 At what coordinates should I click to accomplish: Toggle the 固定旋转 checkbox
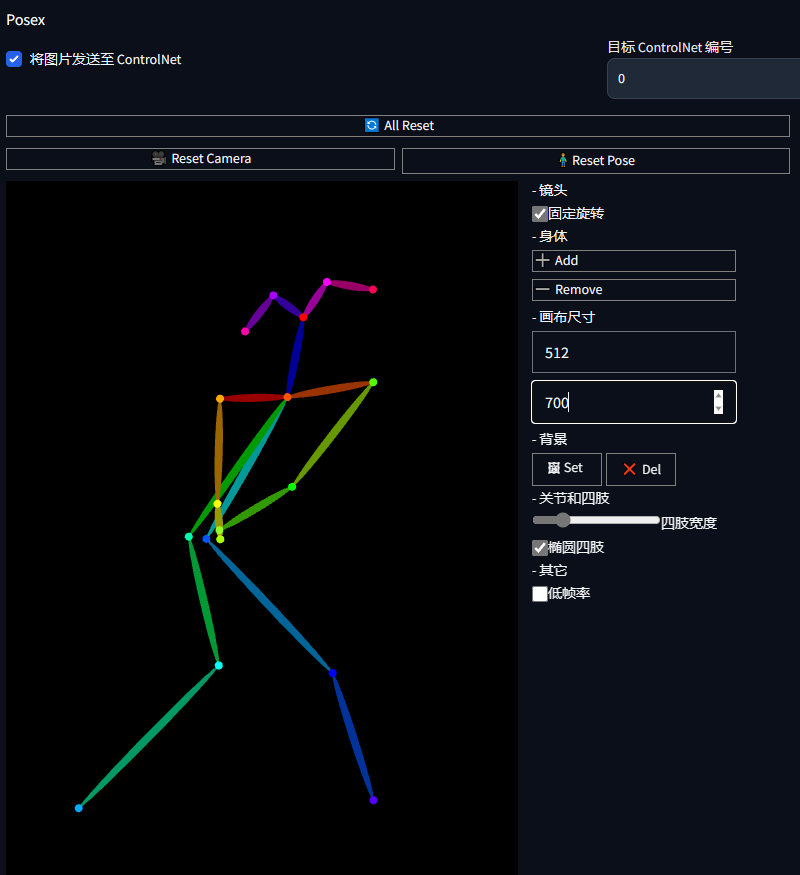pyautogui.click(x=540, y=214)
